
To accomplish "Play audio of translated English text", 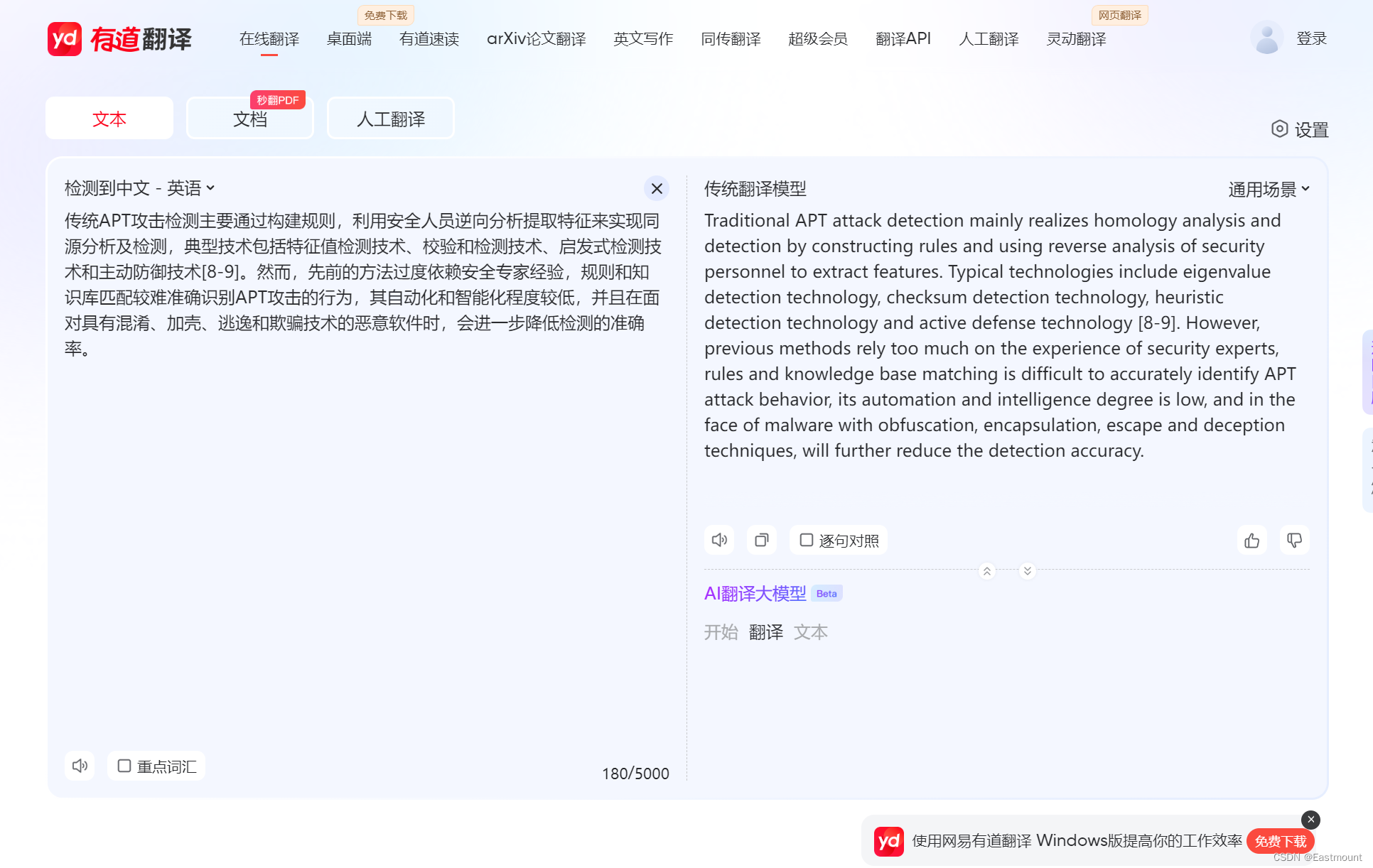I will tap(719, 541).
